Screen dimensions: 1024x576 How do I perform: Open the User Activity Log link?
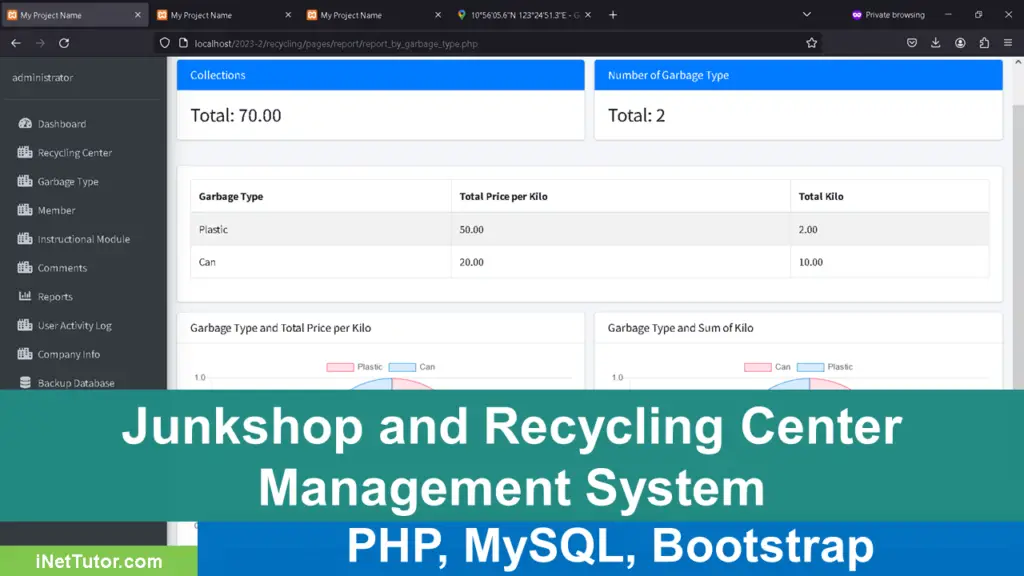coord(74,326)
